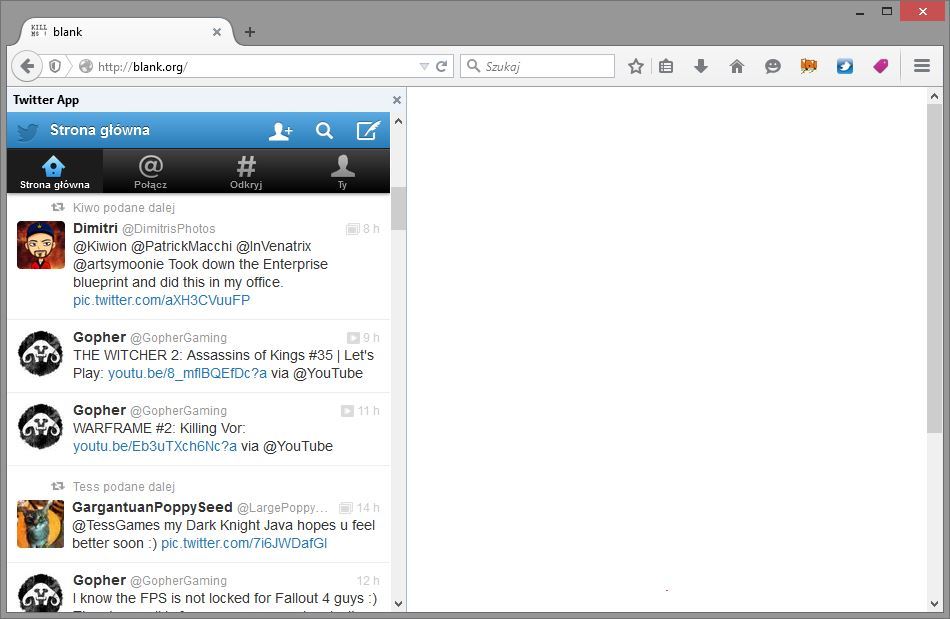Open the Firefox hamburger menu
The image size is (950, 619).
click(x=922, y=65)
